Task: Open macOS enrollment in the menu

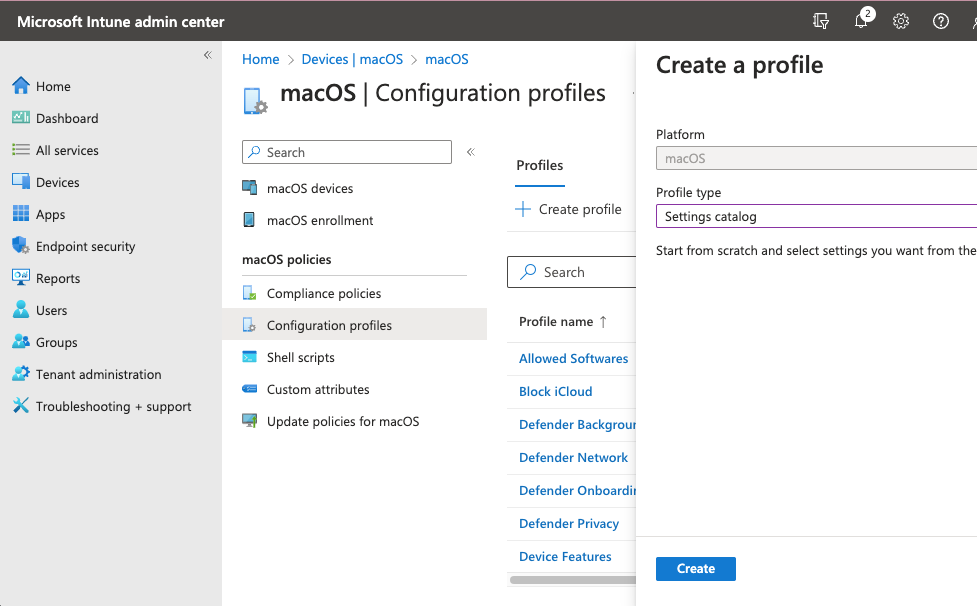Action: click(x=320, y=220)
